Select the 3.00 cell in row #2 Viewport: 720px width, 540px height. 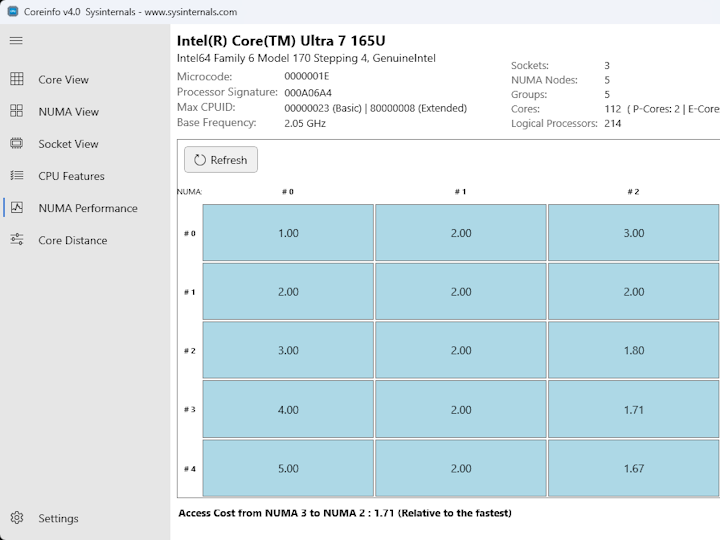click(x=288, y=350)
